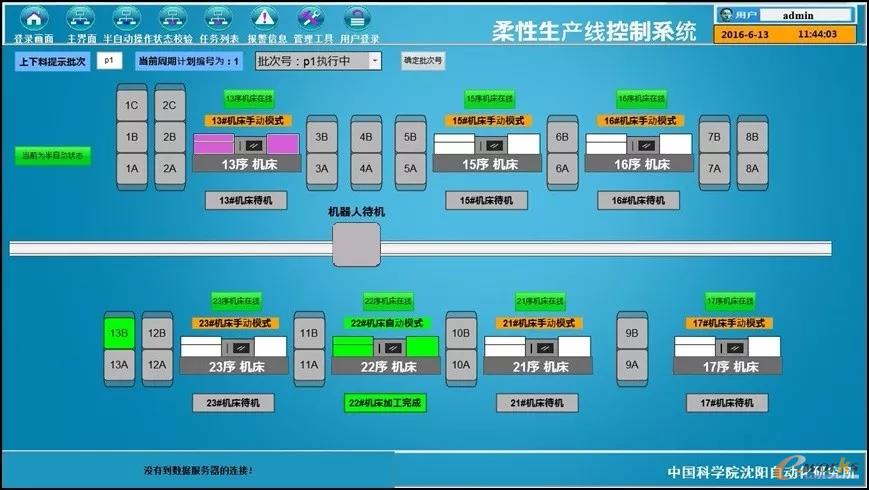The height and width of the screenshot is (490, 869).
Task: Select pallet slot 1C
Action: click(132, 105)
